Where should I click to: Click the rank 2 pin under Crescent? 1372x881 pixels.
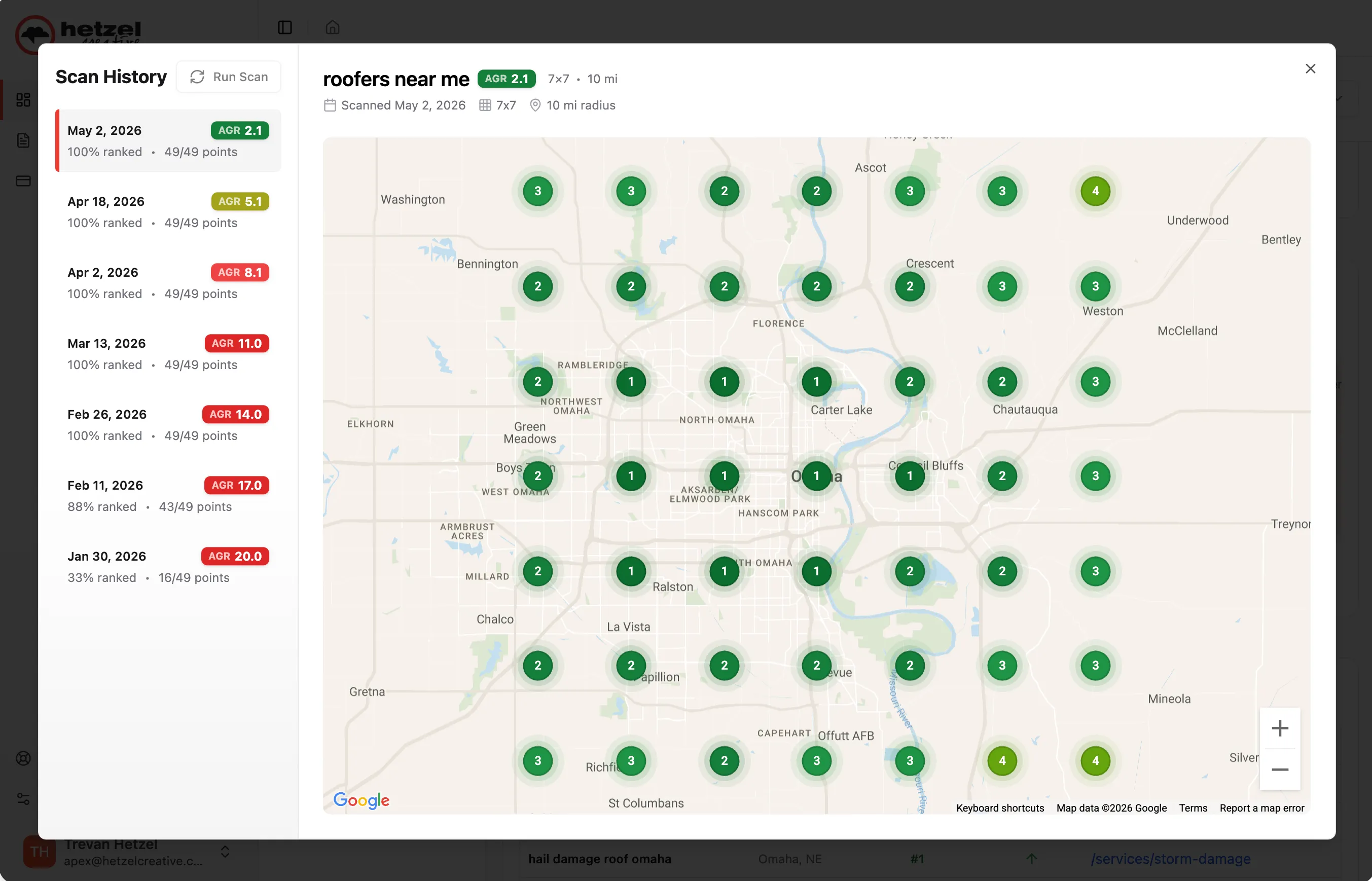point(910,286)
